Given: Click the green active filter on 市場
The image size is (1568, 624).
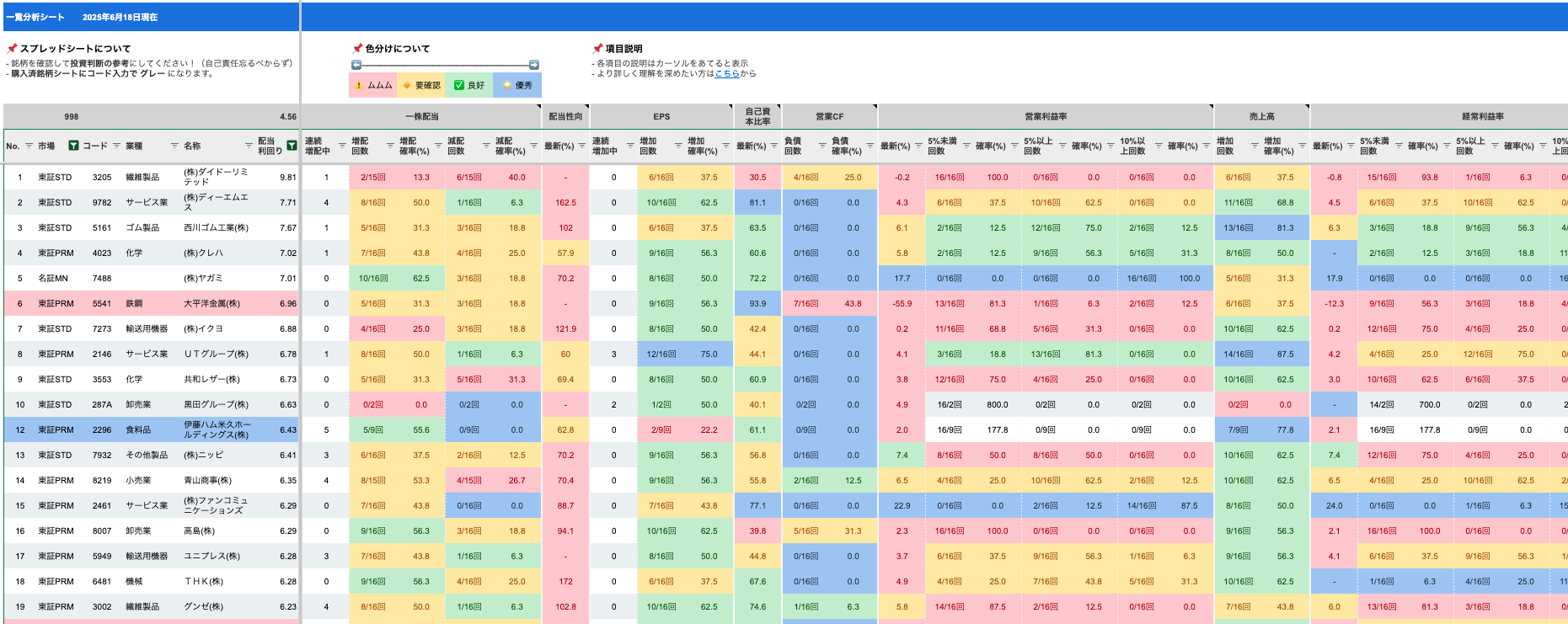Looking at the screenshot, I should tap(73, 146).
